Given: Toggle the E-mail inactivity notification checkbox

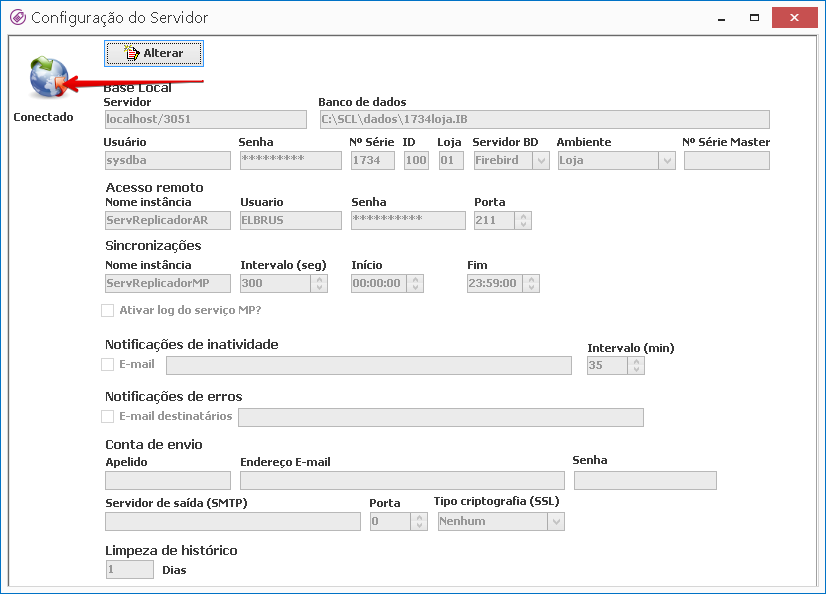Looking at the screenshot, I should [x=107, y=364].
